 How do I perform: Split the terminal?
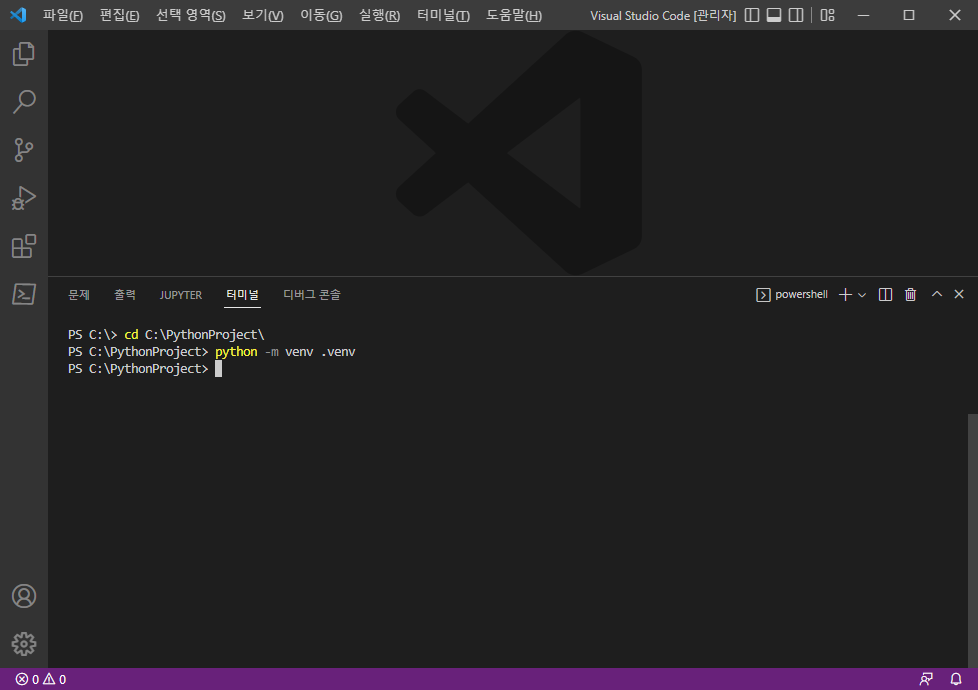click(x=885, y=294)
